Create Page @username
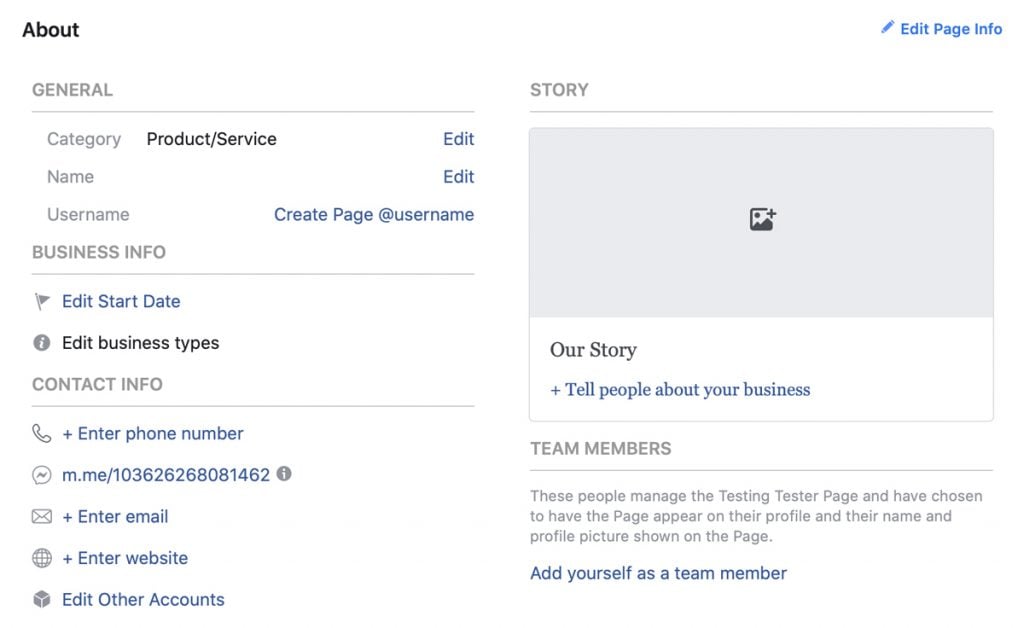 coord(374,214)
